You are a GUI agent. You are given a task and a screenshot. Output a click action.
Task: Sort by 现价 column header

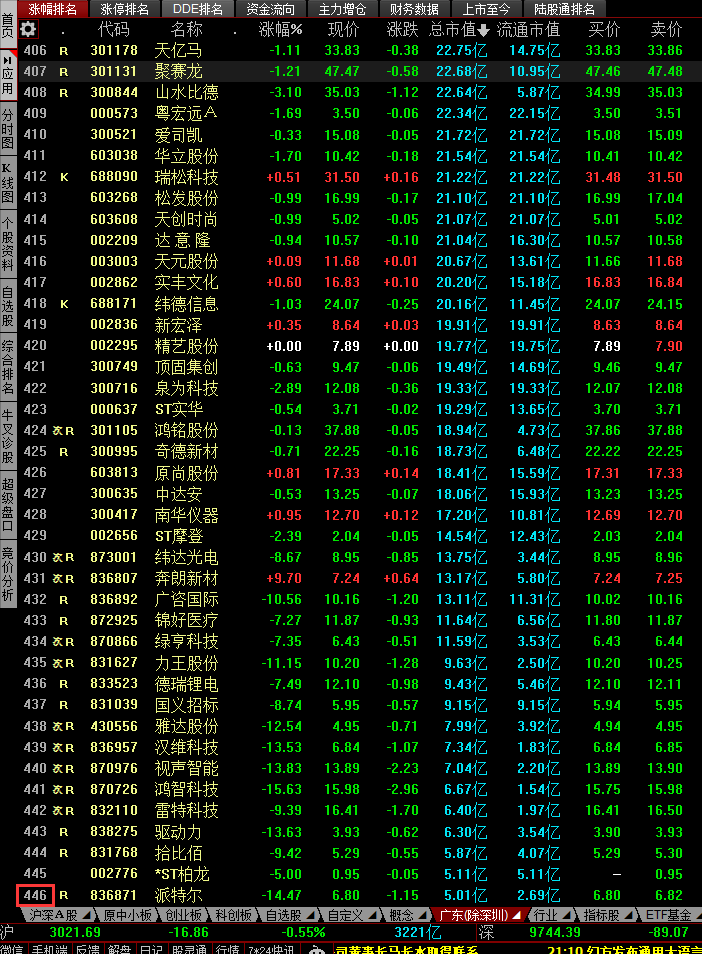tap(344, 29)
